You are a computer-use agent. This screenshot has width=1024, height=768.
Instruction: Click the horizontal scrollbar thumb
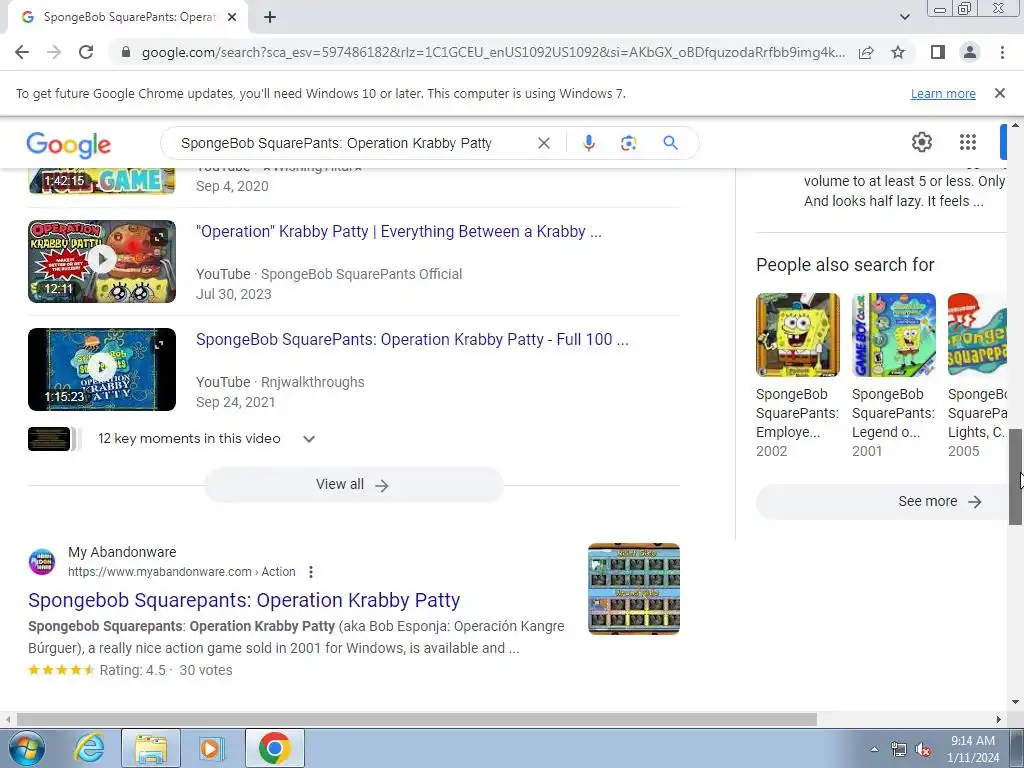coord(417,720)
